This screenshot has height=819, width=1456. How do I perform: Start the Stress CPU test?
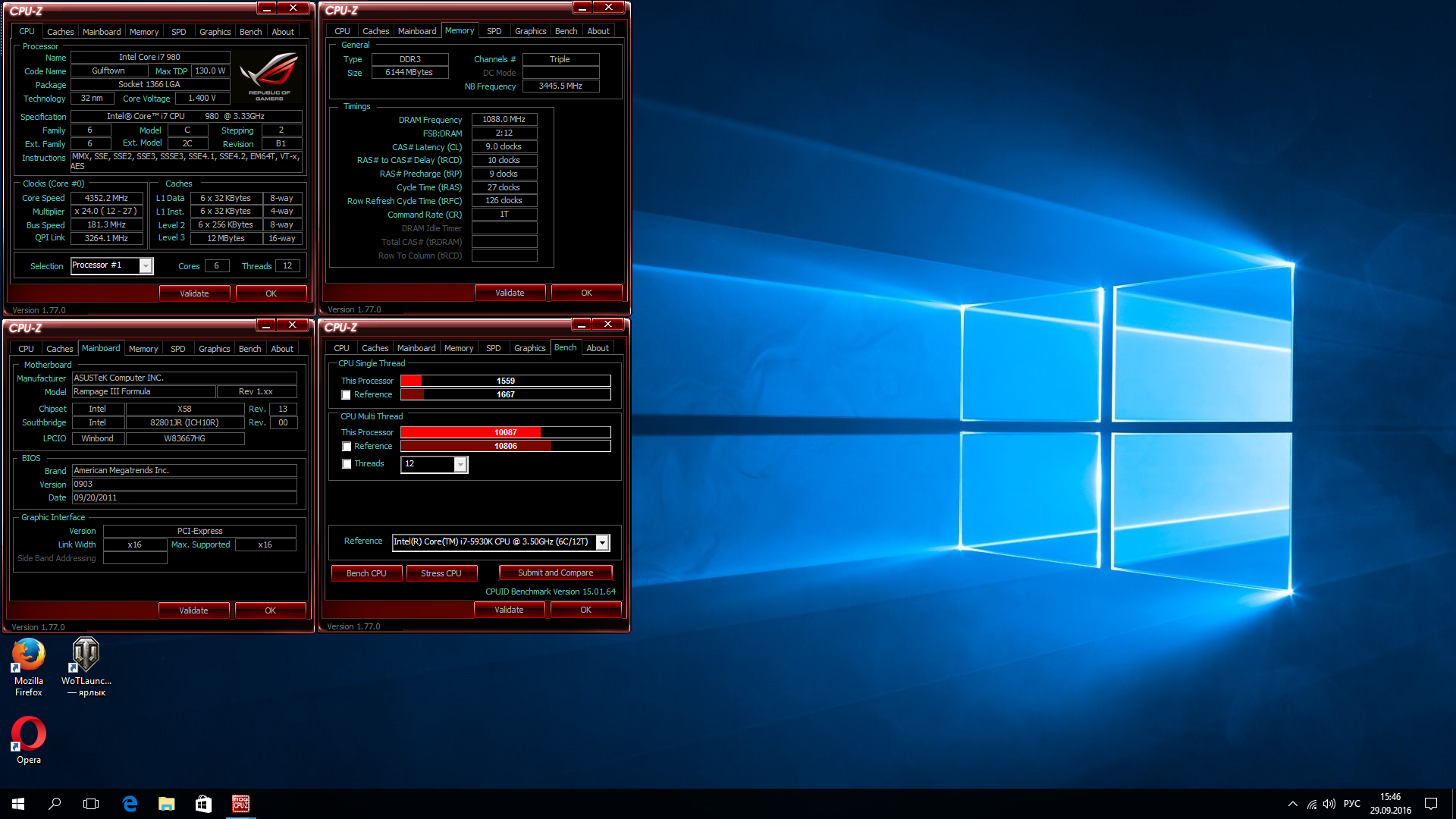pos(441,573)
